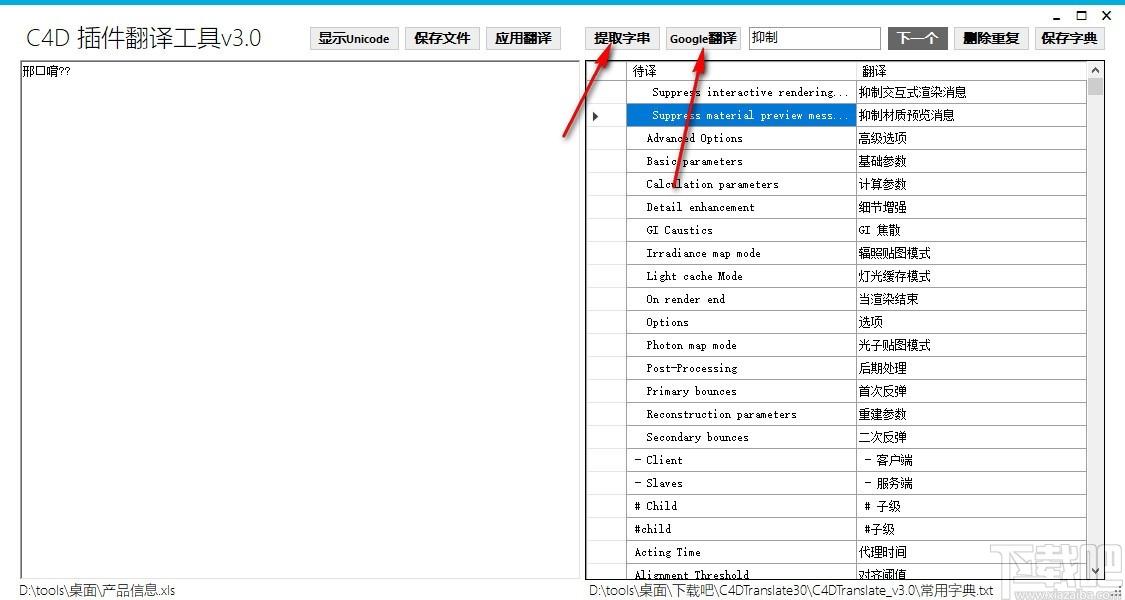Select 'Suppress material preview mess...' cell
1125x600 pixels.
pyautogui.click(x=741, y=116)
